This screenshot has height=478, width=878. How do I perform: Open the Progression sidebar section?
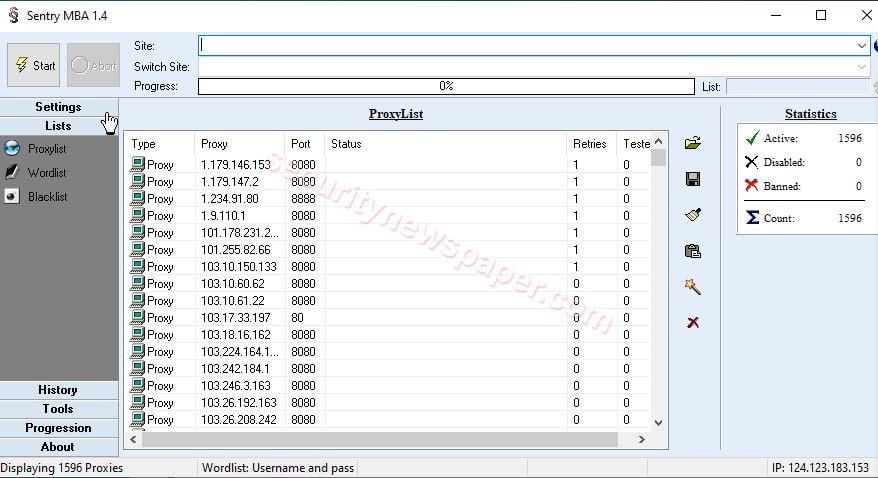pyautogui.click(x=58, y=428)
